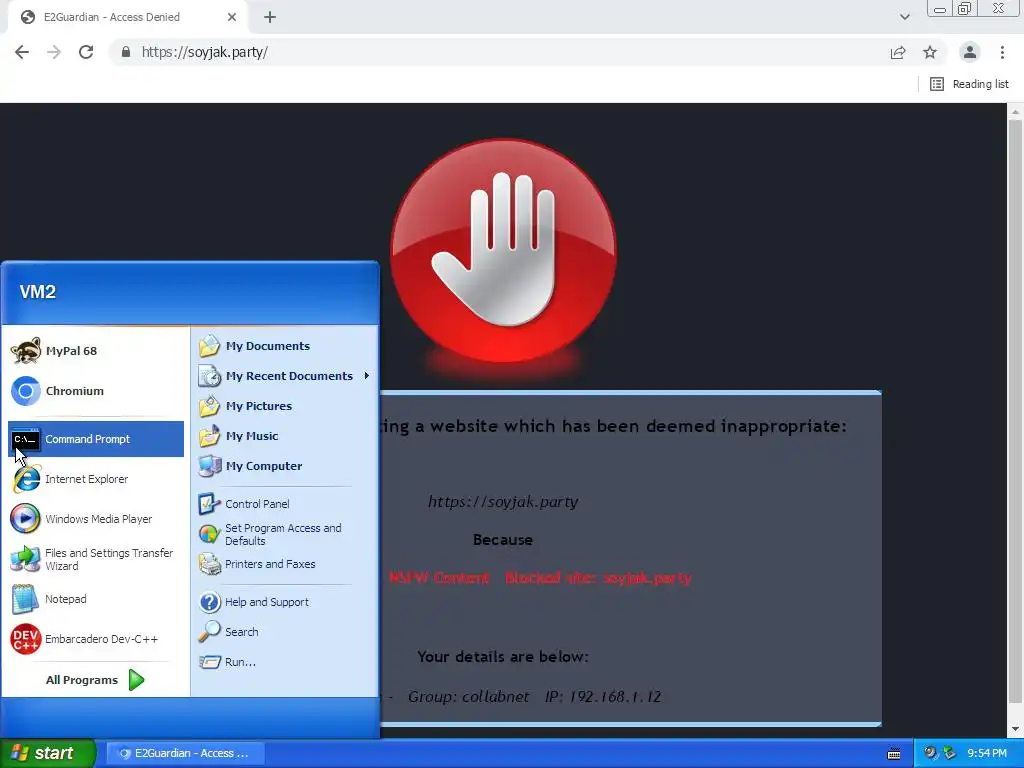Start Files and Settings Transfer Wizard

(95, 559)
